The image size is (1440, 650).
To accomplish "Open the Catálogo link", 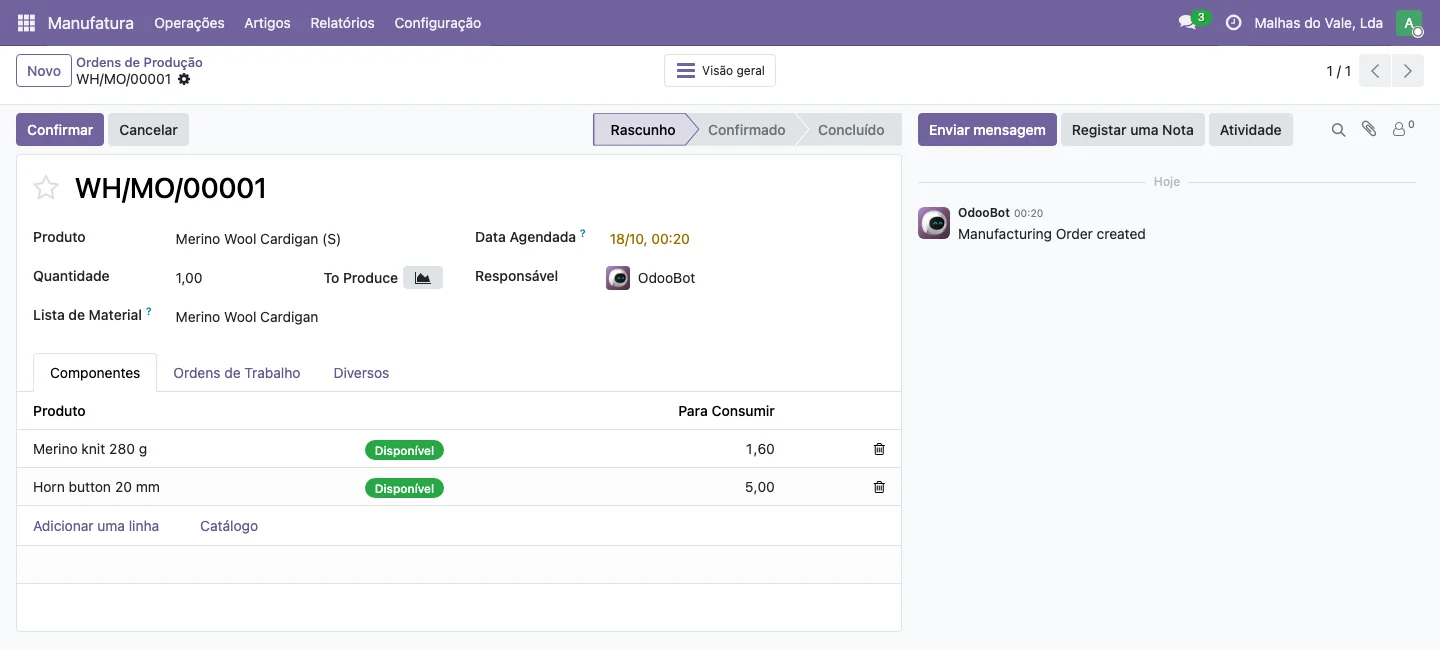I will pos(229,526).
